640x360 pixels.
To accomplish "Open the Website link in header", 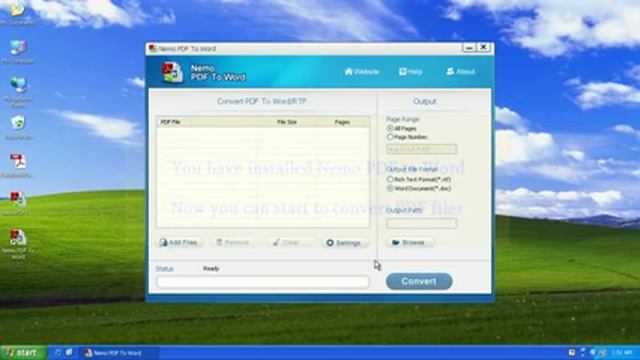I will [x=362, y=72].
